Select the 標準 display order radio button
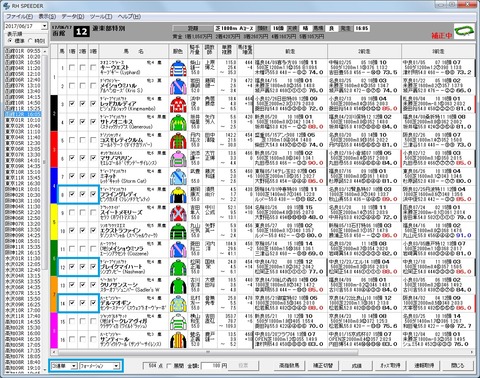 10,41
